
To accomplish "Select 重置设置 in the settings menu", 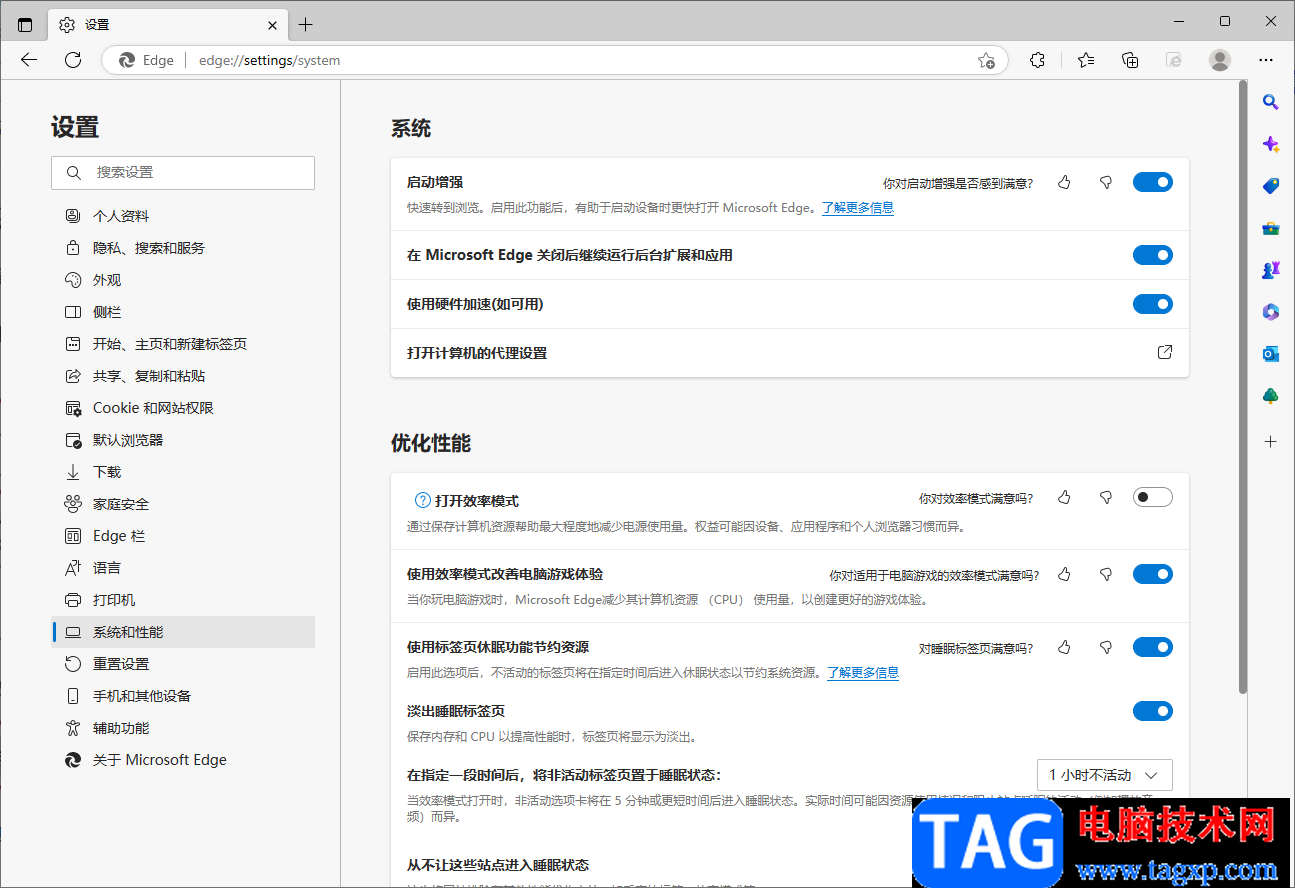I will (x=183, y=664).
